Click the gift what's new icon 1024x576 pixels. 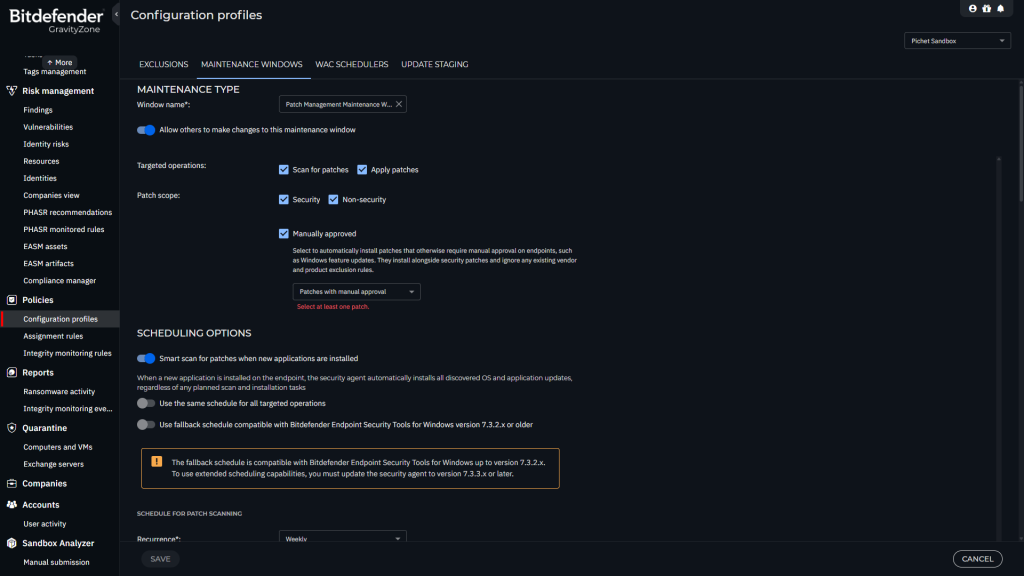click(986, 8)
